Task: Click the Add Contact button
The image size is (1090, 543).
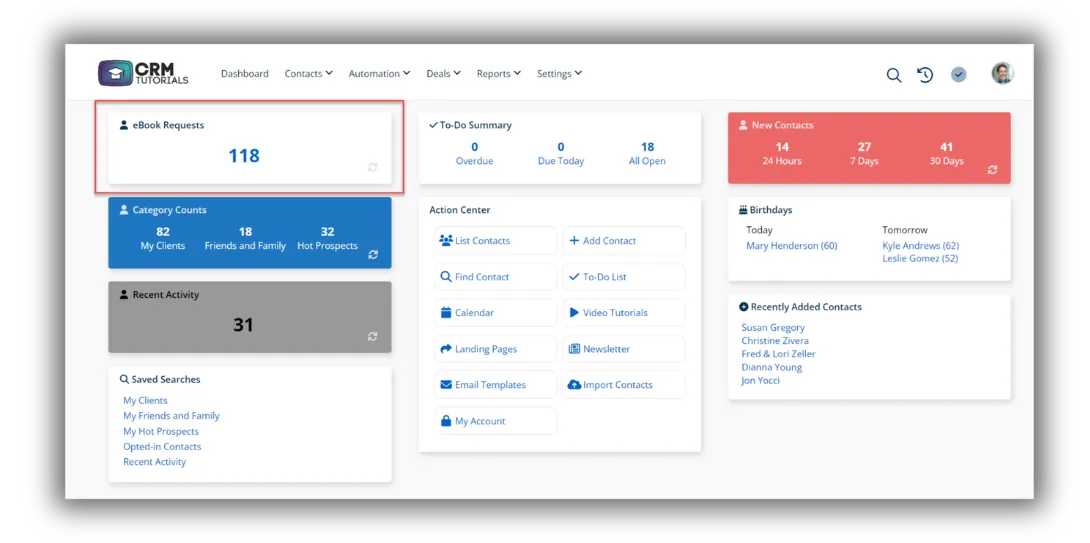Action: pos(624,241)
